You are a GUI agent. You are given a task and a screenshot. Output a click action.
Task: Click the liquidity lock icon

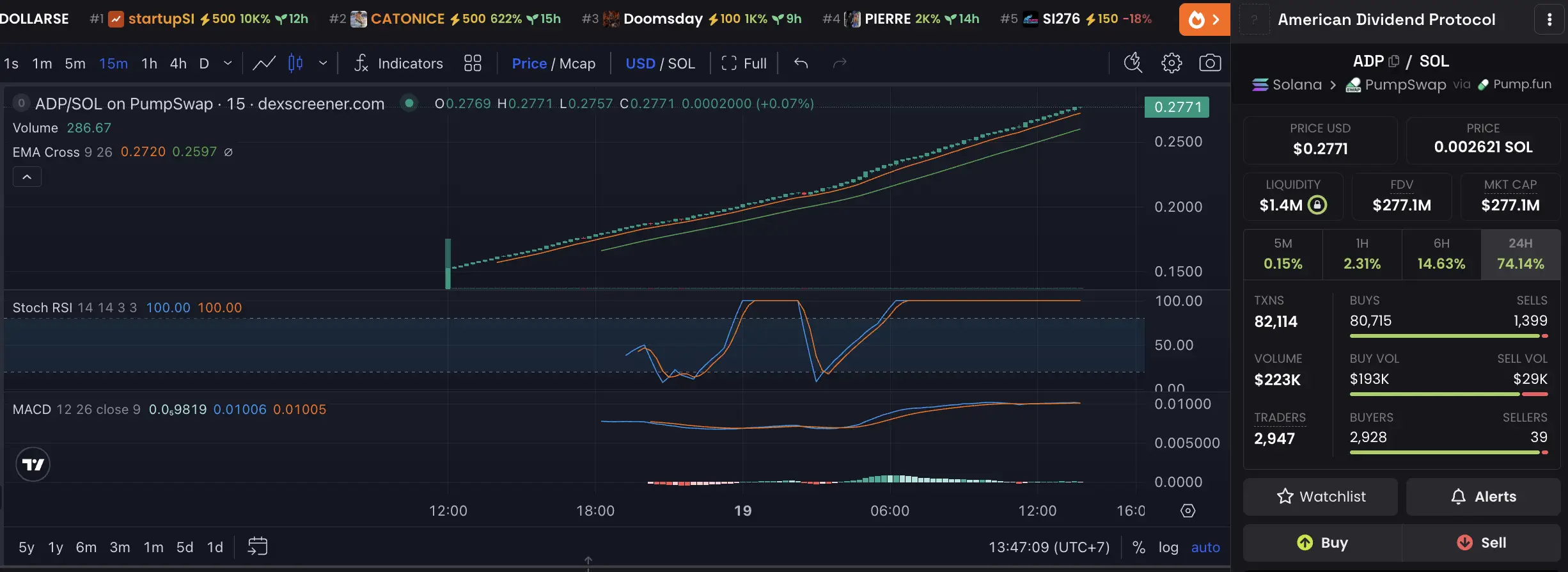pos(1317,205)
